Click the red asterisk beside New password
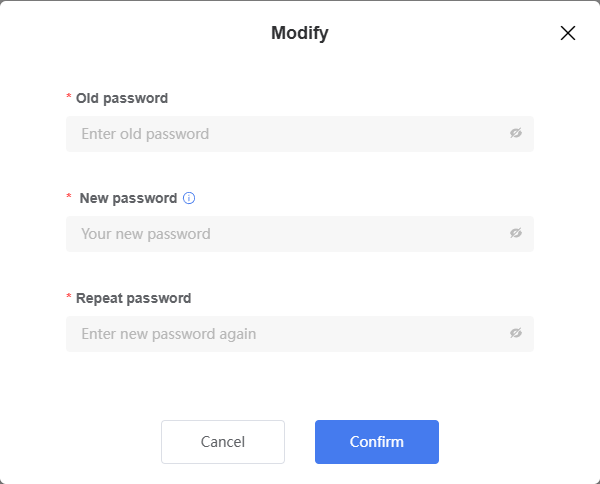This screenshot has height=484, width=600. coord(69,196)
